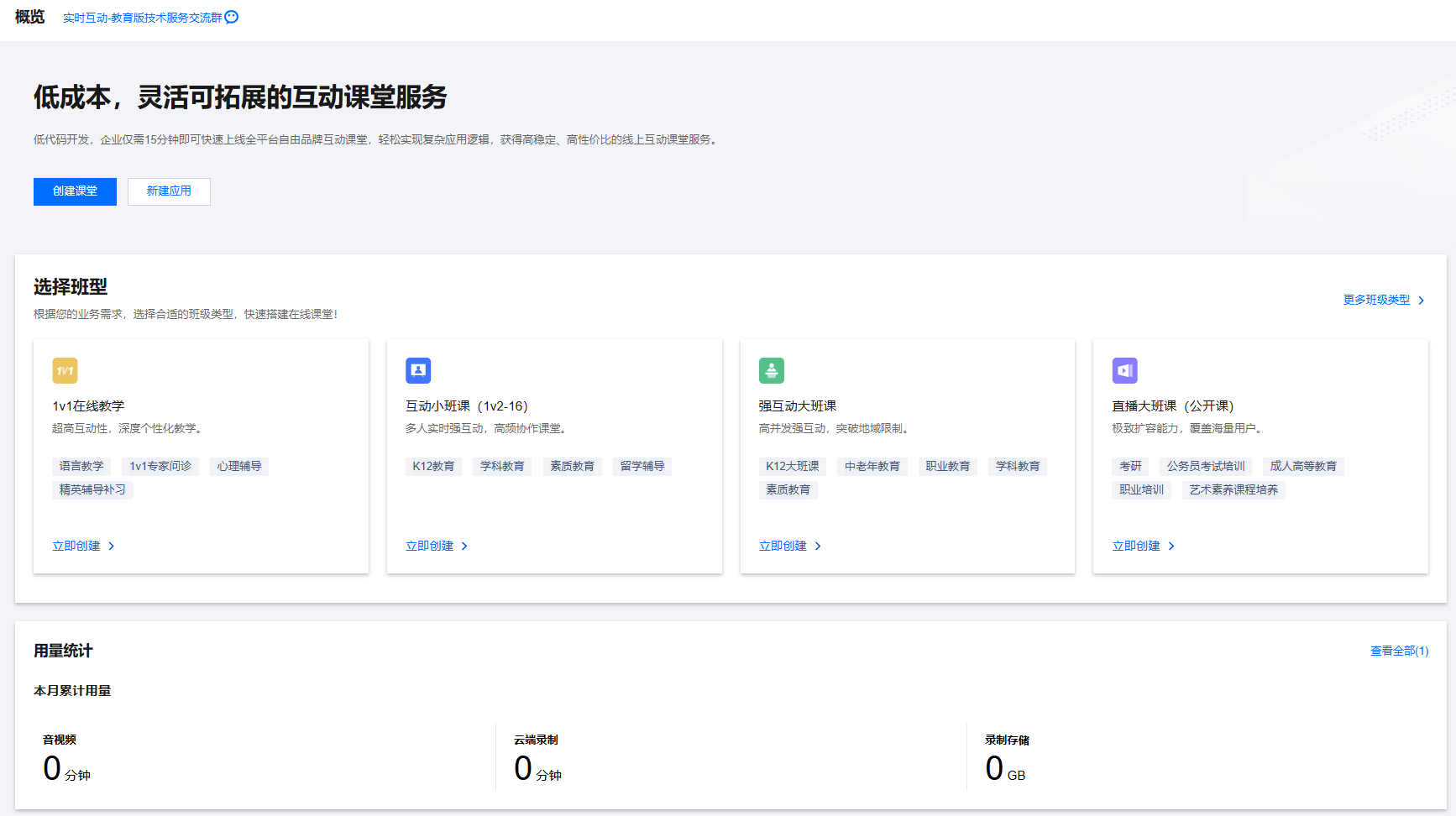Open 实时互动-教育版技术服务交流群 link

[142, 18]
